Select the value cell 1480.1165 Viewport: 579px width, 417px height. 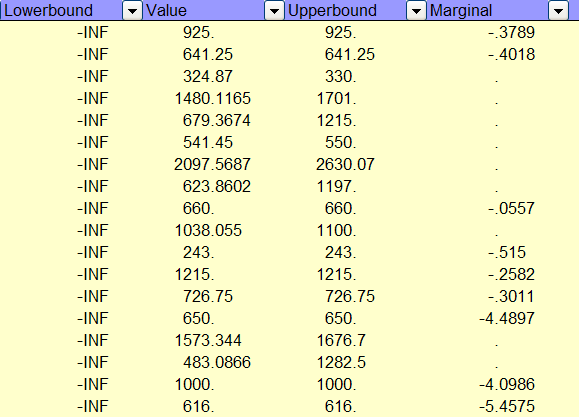(x=213, y=99)
